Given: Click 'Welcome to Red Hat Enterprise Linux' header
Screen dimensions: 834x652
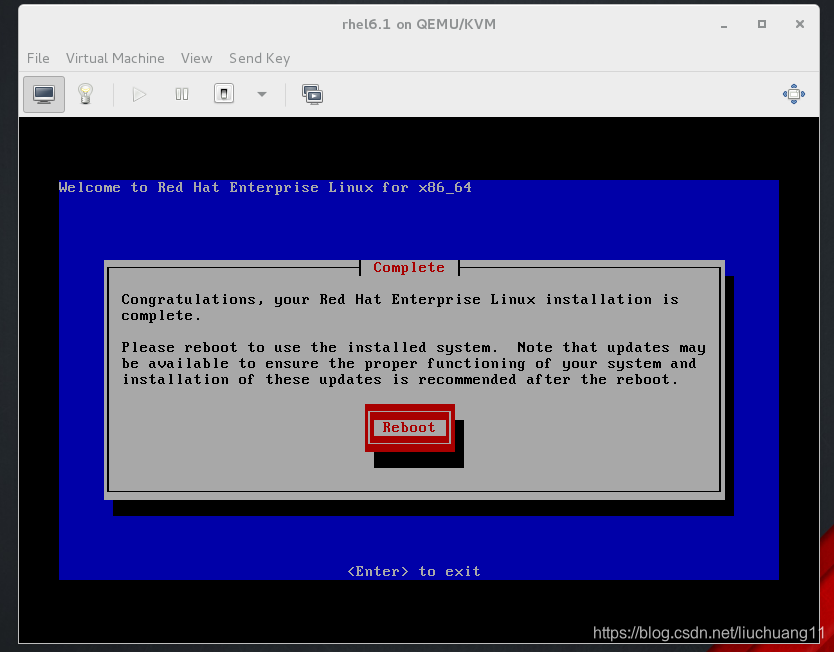Looking at the screenshot, I should 265,187.
